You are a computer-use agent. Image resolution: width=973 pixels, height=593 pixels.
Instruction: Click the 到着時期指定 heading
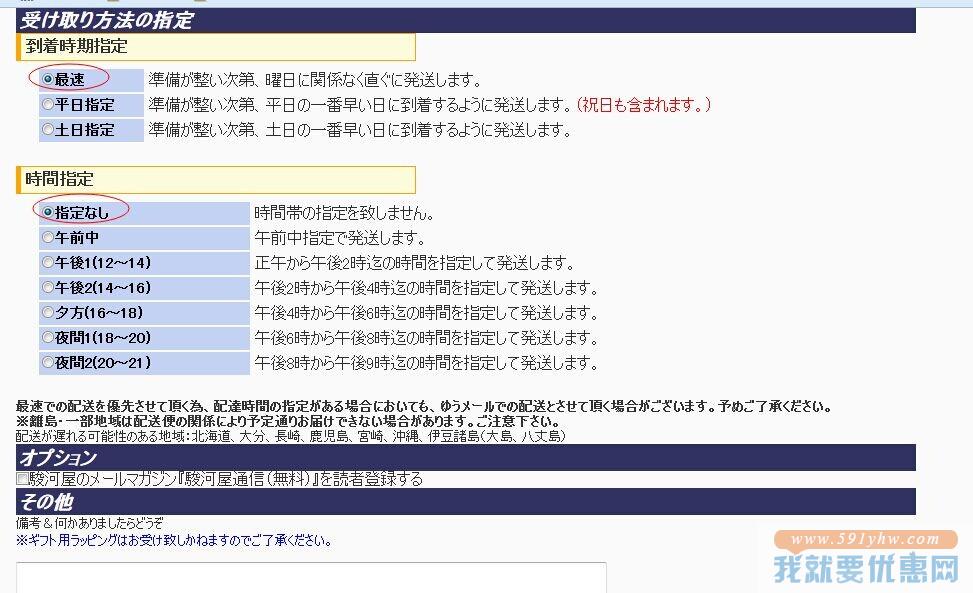pos(215,47)
